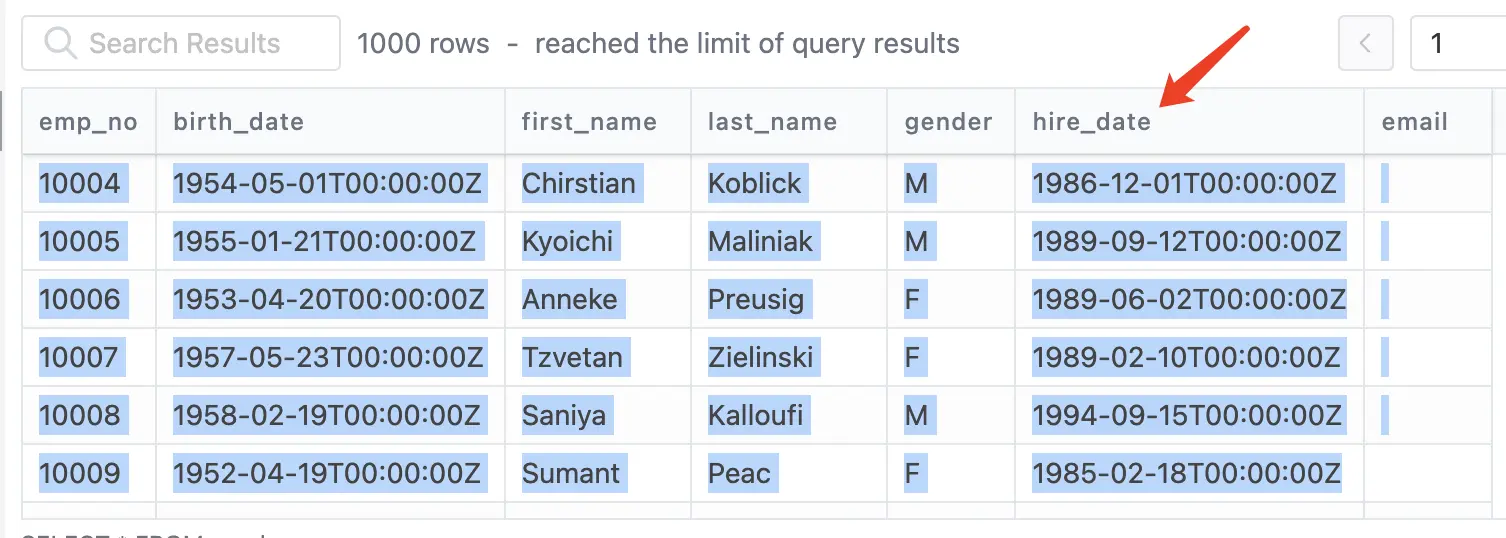This screenshot has width=1506, height=538.
Task: Go to previous page of results
Action: pyautogui.click(x=1365, y=43)
